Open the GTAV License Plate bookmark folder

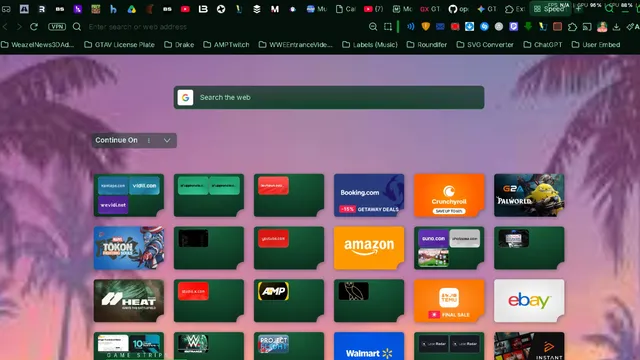pos(119,44)
